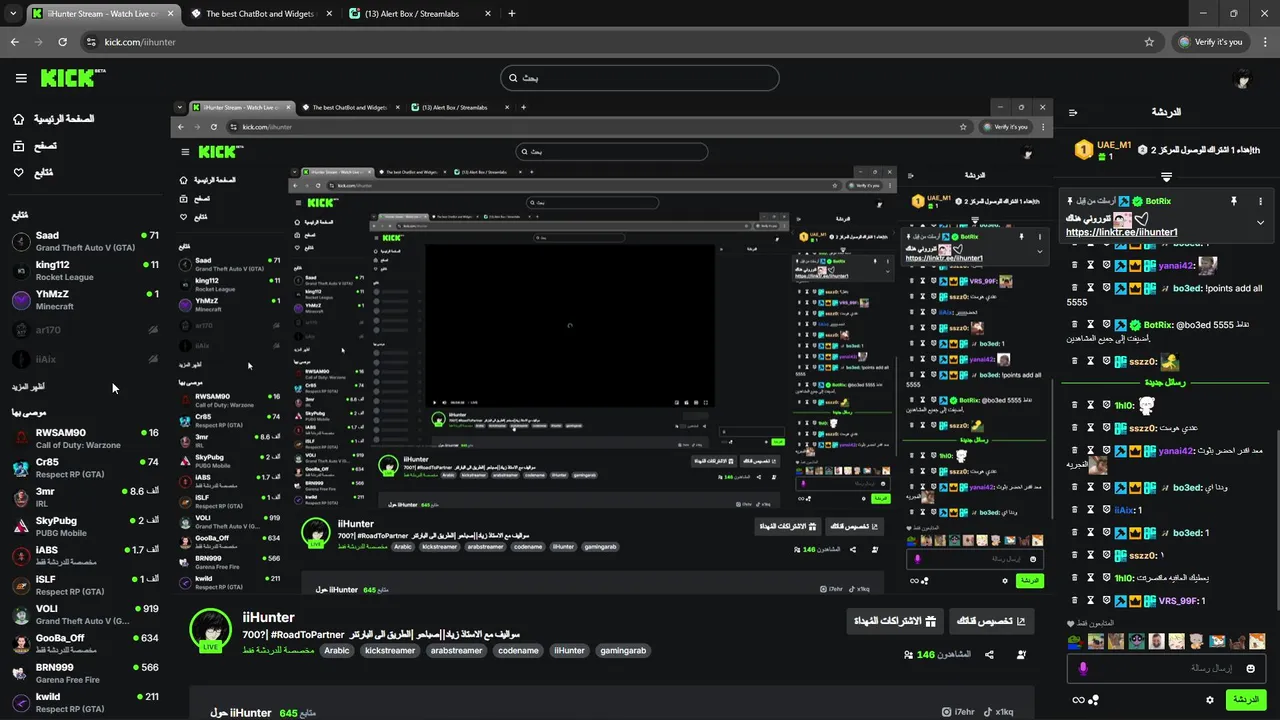Screen dimensions: 1280x720
Task: Open the x1kq TikTok link
Action: tap(998, 712)
